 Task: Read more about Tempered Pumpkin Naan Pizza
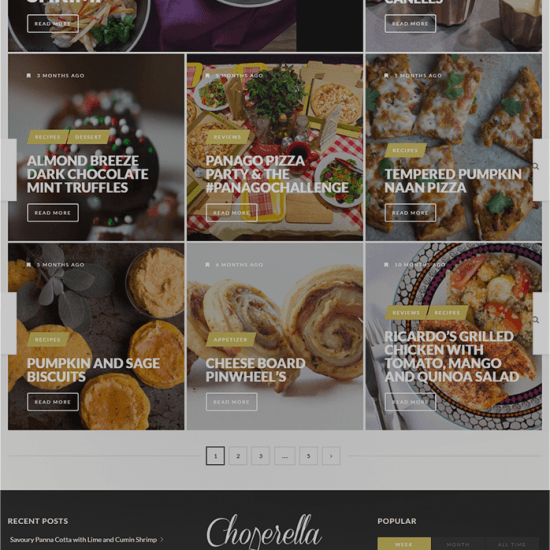click(x=410, y=213)
